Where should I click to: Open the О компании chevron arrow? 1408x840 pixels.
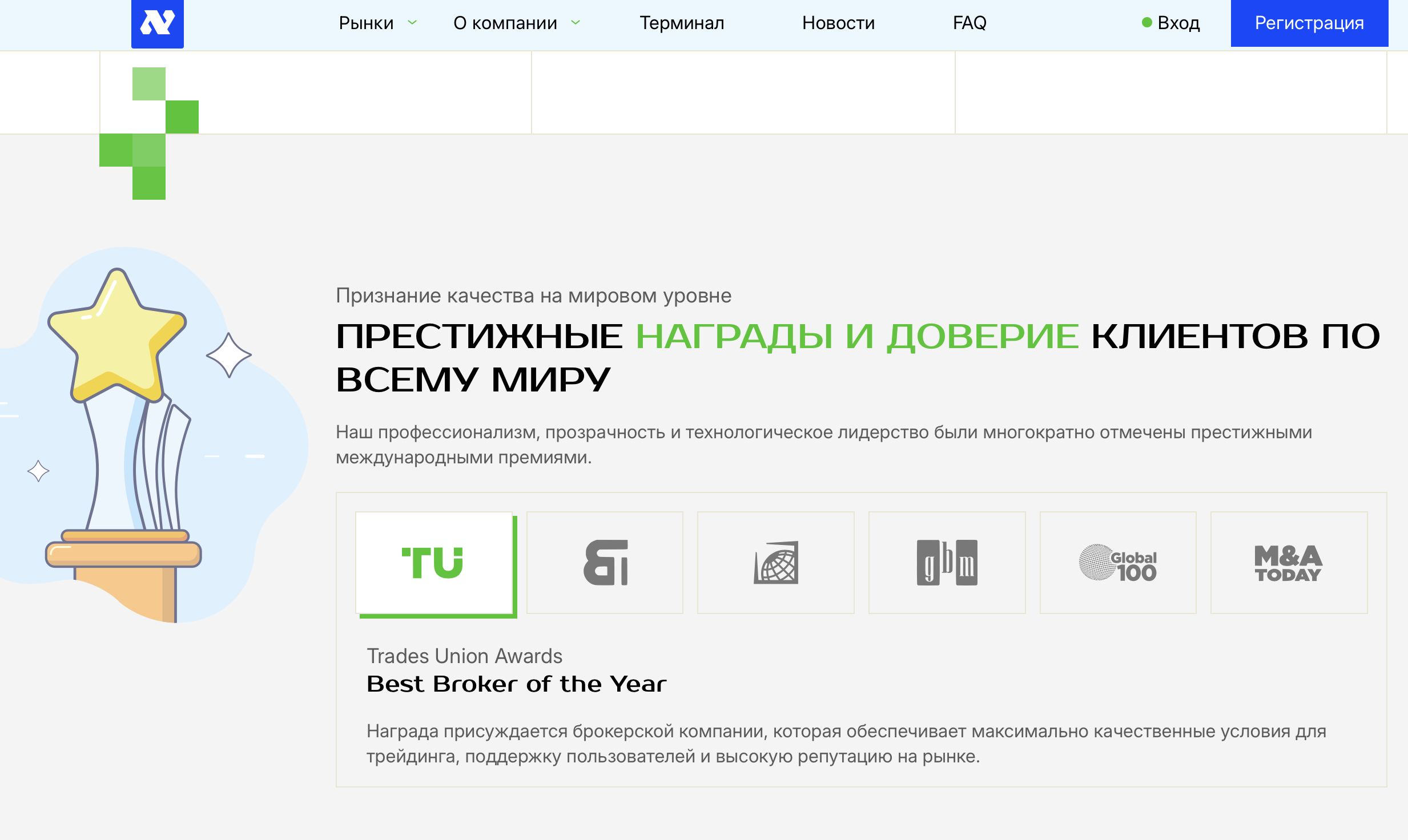576,23
